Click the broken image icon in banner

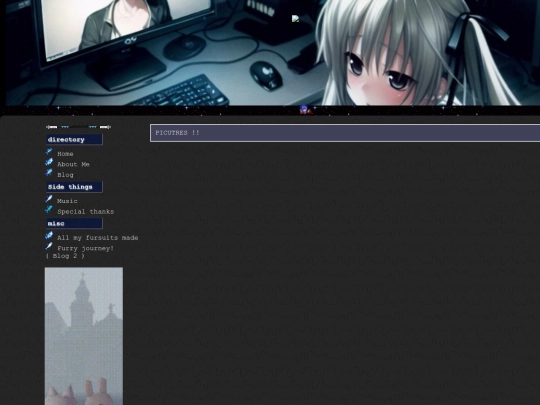click(295, 19)
